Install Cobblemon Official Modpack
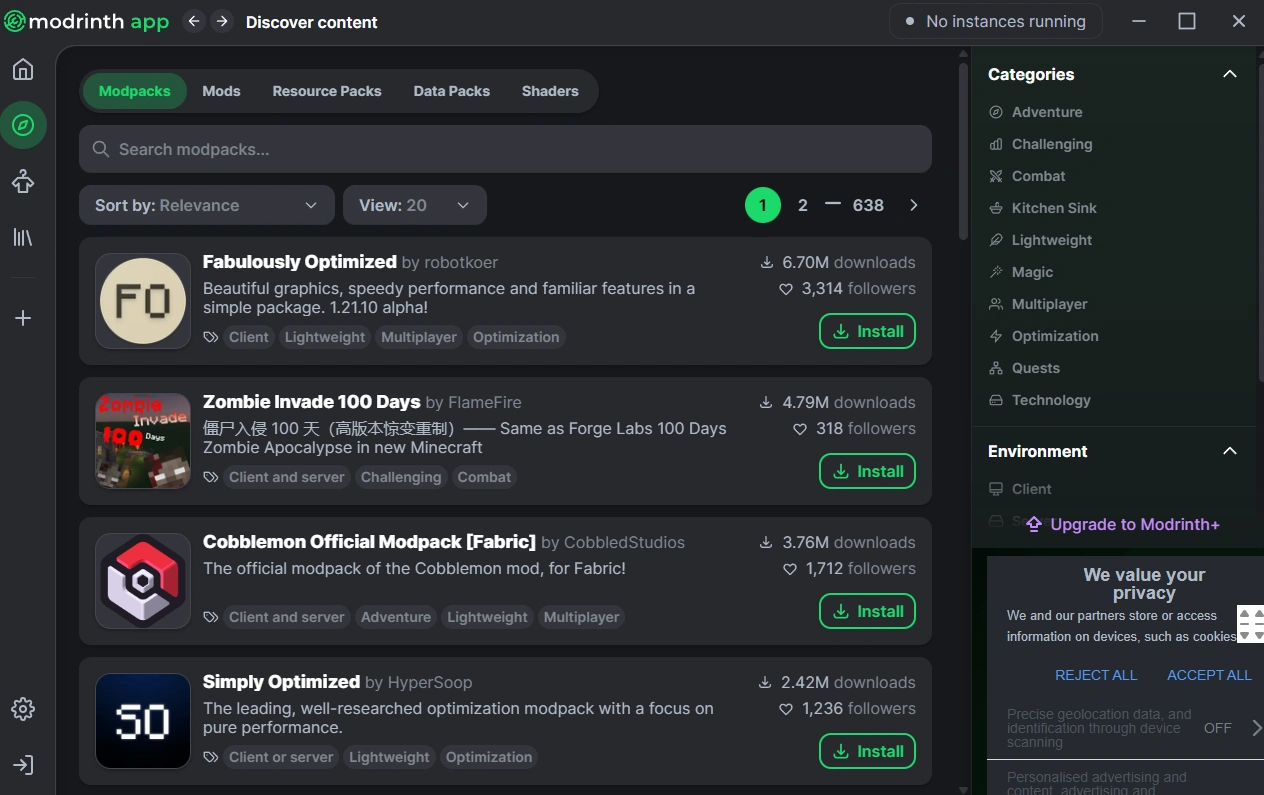This screenshot has height=795, width=1264. 867,611
